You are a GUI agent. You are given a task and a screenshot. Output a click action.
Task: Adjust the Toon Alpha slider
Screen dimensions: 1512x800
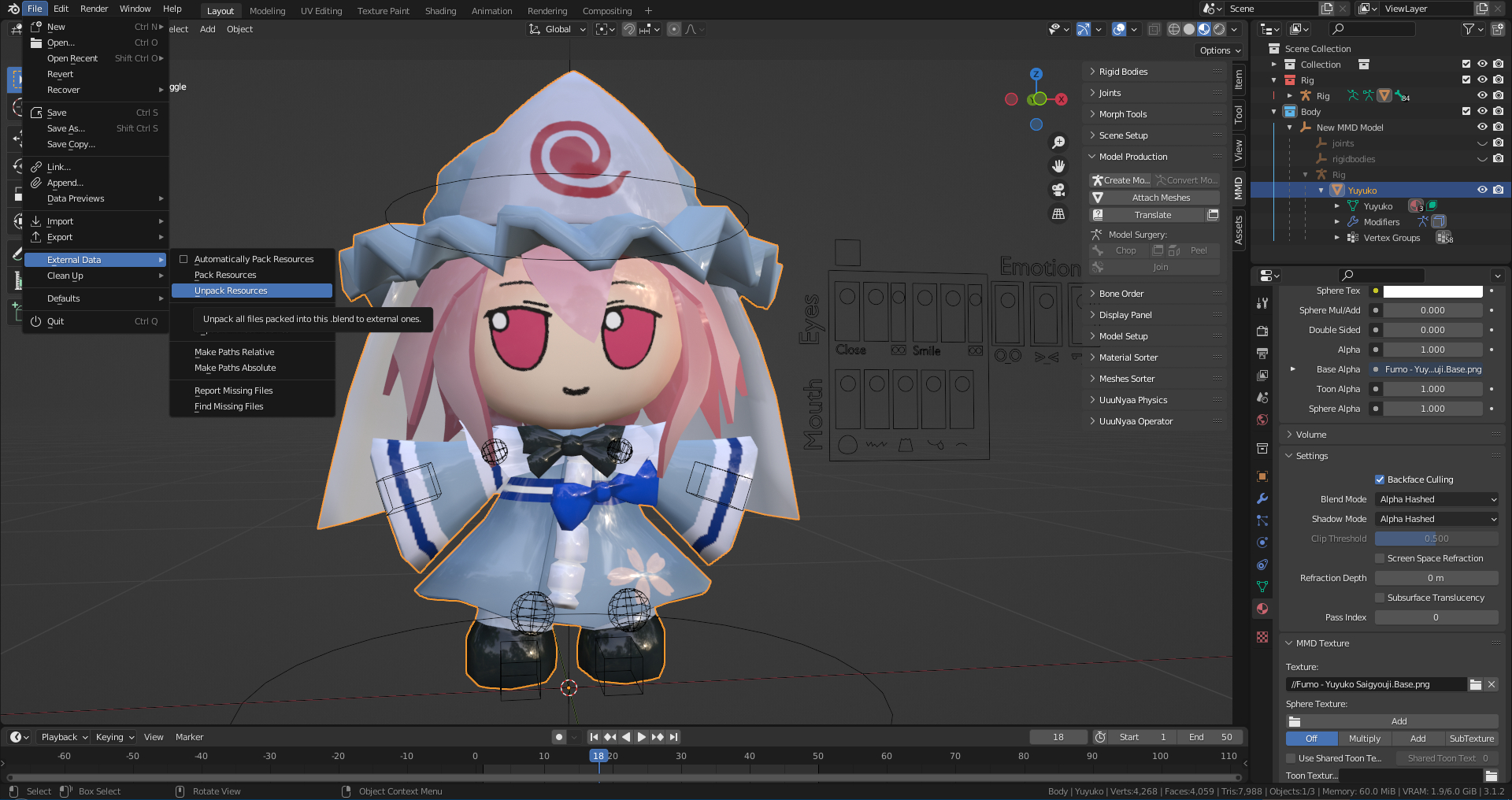pyautogui.click(x=1432, y=389)
